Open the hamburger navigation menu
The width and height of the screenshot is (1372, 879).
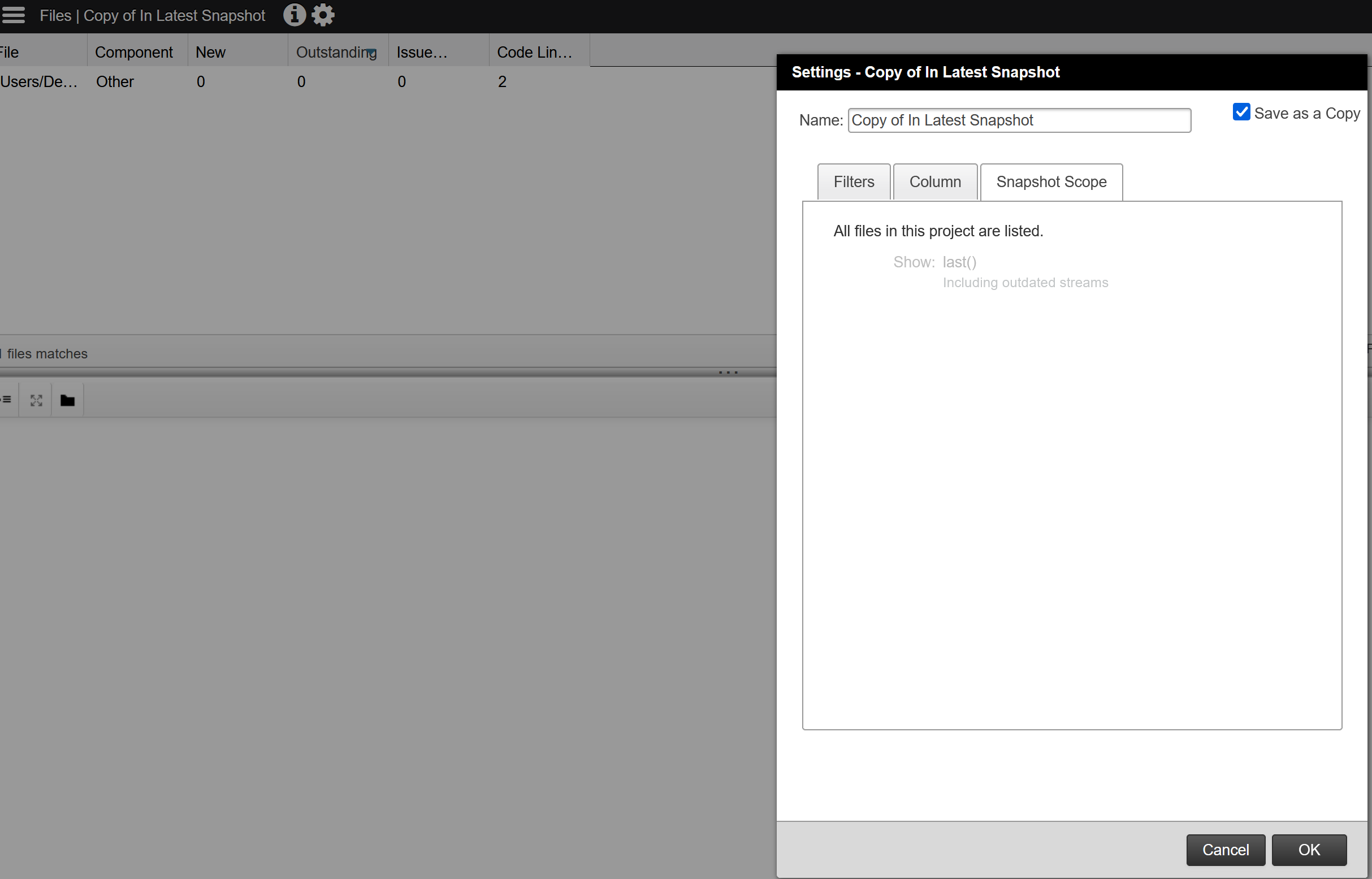[x=14, y=15]
